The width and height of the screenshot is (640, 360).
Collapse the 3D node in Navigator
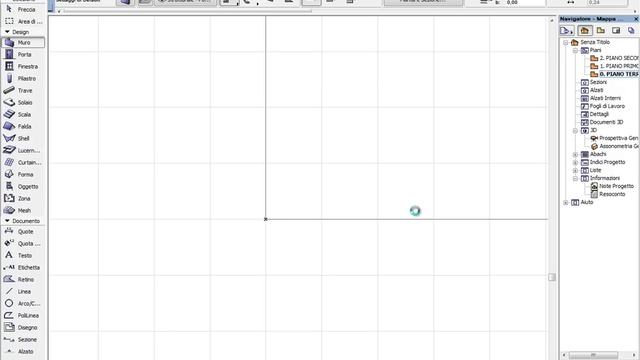point(576,130)
